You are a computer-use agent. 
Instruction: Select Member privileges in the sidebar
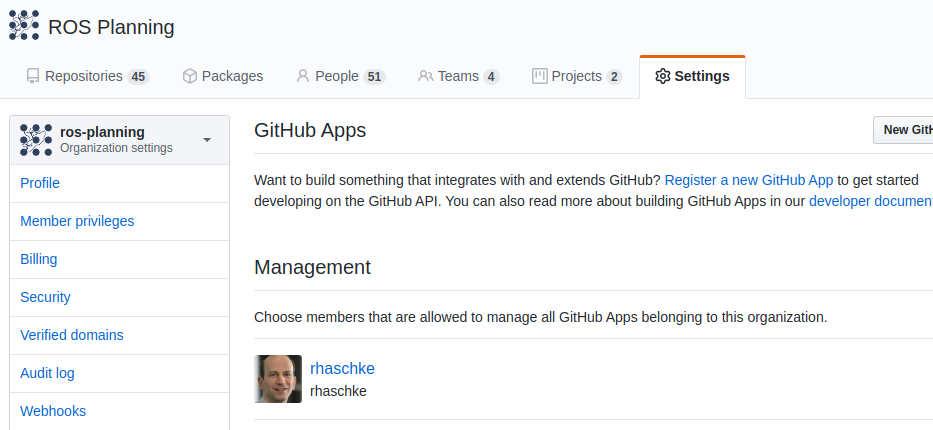point(77,221)
